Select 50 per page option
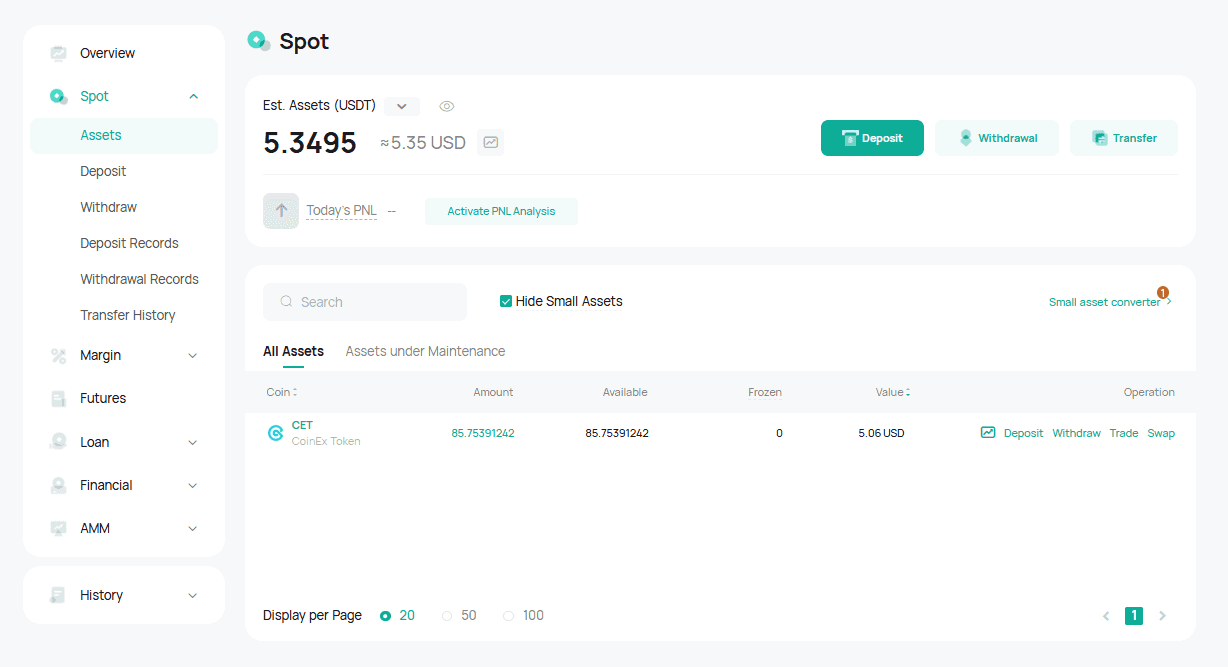 pyautogui.click(x=447, y=616)
